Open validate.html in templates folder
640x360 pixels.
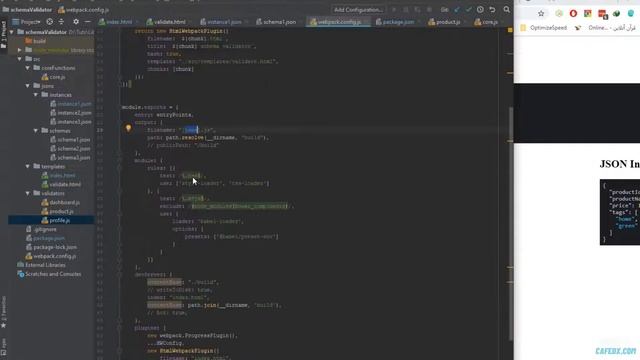pos(61,184)
